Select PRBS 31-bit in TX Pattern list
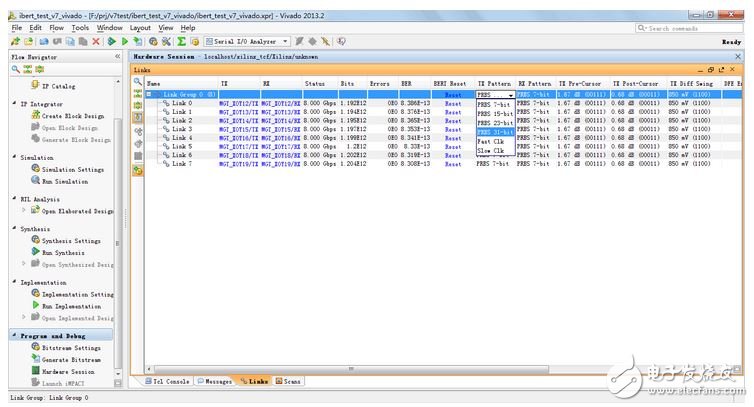The width and height of the screenshot is (754, 407). (495, 132)
